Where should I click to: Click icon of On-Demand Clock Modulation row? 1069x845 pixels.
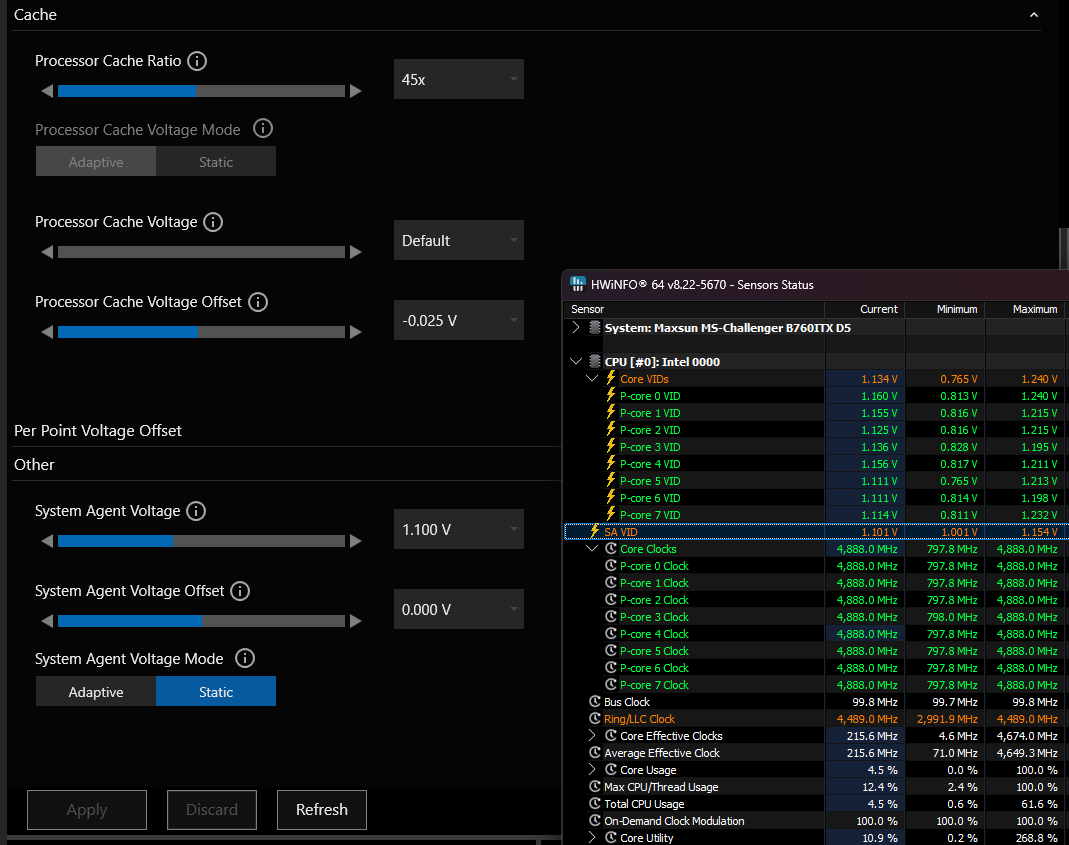pos(594,821)
